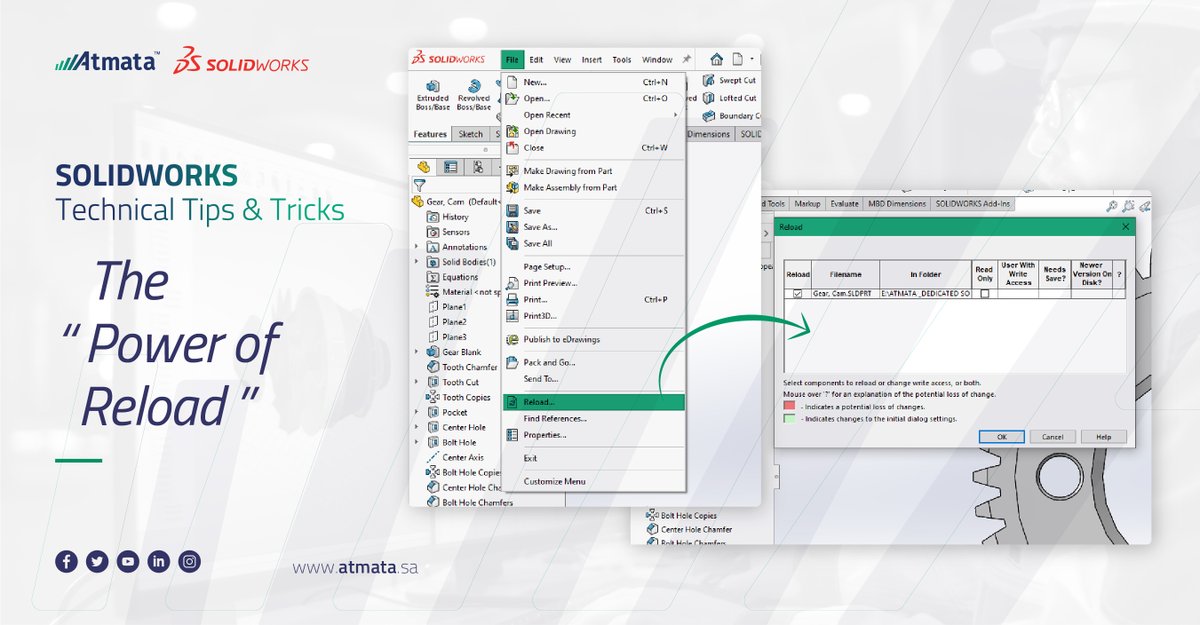
Task: Click the filter funnel icon in feature tree
Action: 420,185
